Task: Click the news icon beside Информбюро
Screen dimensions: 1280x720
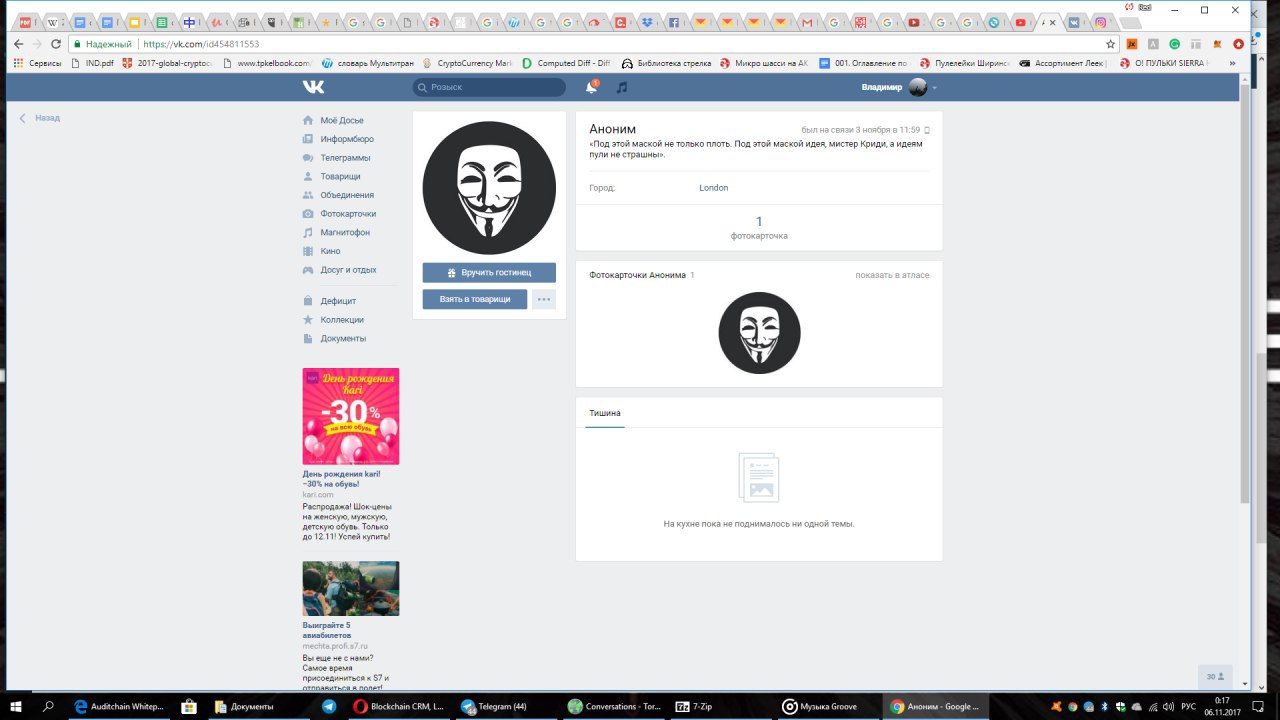Action: click(x=309, y=139)
